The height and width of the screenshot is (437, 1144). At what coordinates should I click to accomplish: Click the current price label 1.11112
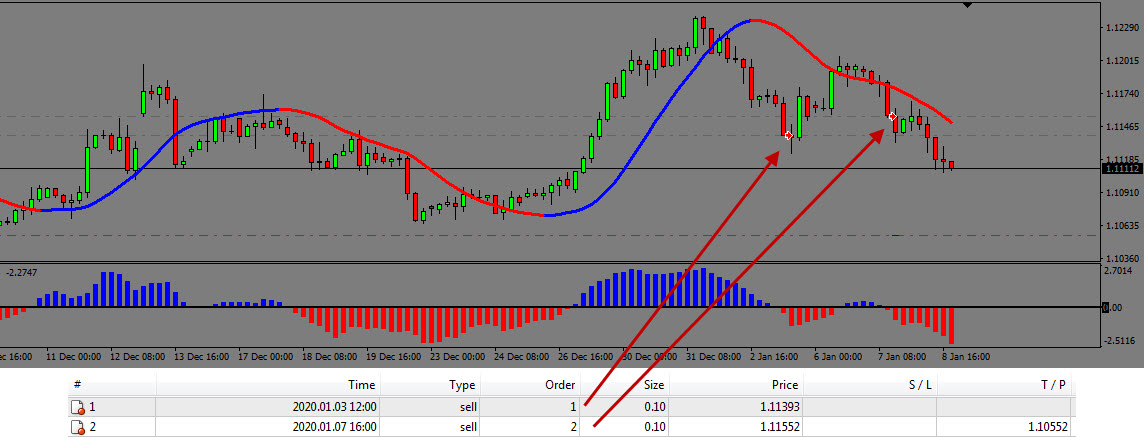pos(1121,169)
